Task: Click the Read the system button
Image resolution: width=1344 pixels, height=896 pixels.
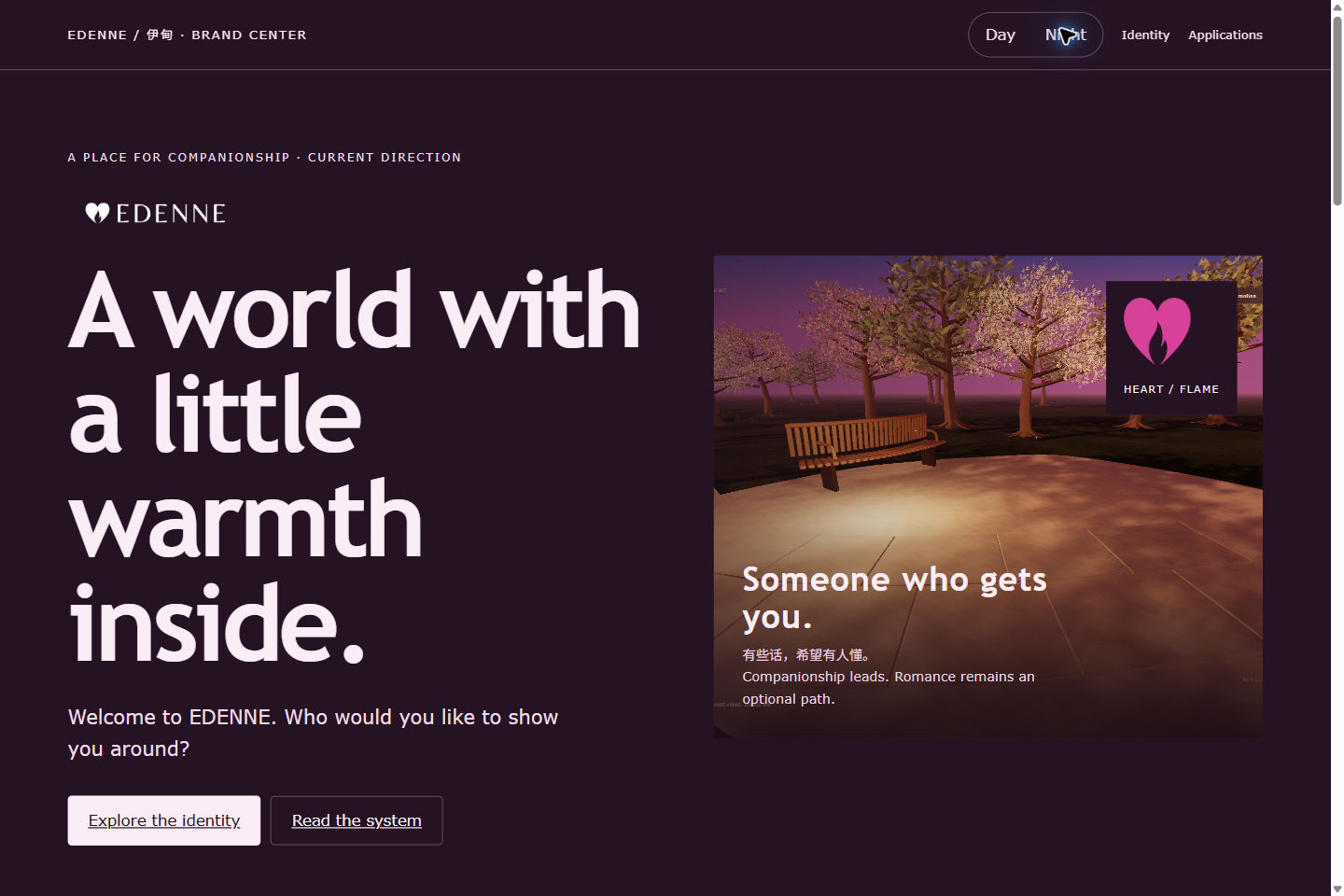Action: tap(357, 820)
